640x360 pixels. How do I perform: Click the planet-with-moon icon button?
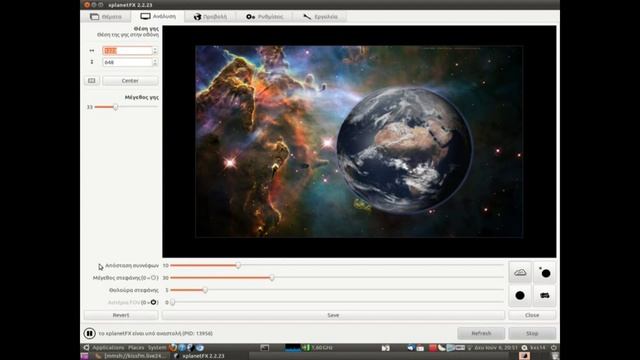pos(544,272)
